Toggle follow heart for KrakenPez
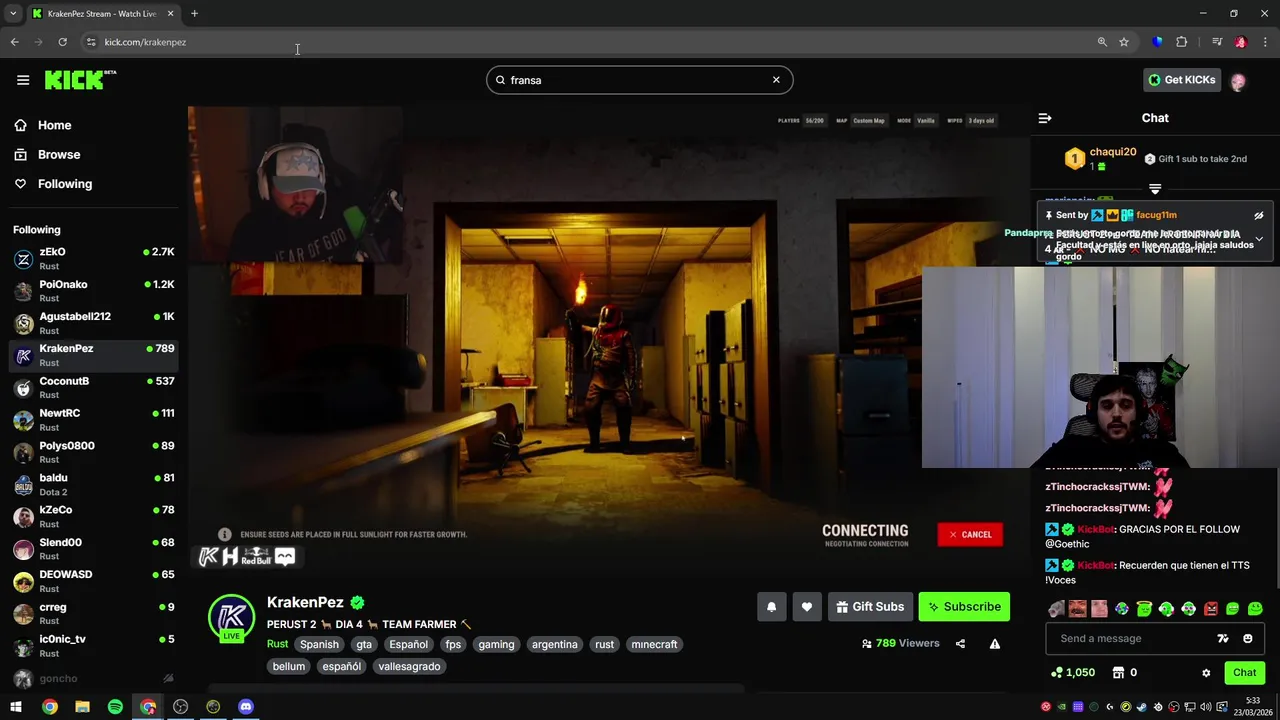Image resolution: width=1280 pixels, height=720 pixels. (x=807, y=607)
